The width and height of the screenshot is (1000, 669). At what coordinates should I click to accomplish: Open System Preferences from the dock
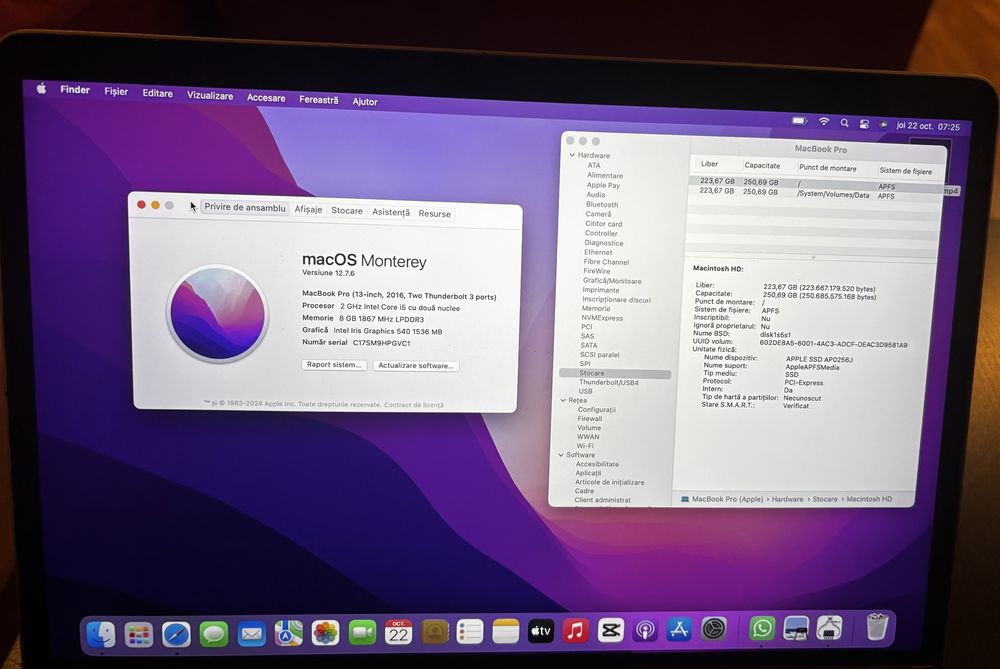point(714,629)
